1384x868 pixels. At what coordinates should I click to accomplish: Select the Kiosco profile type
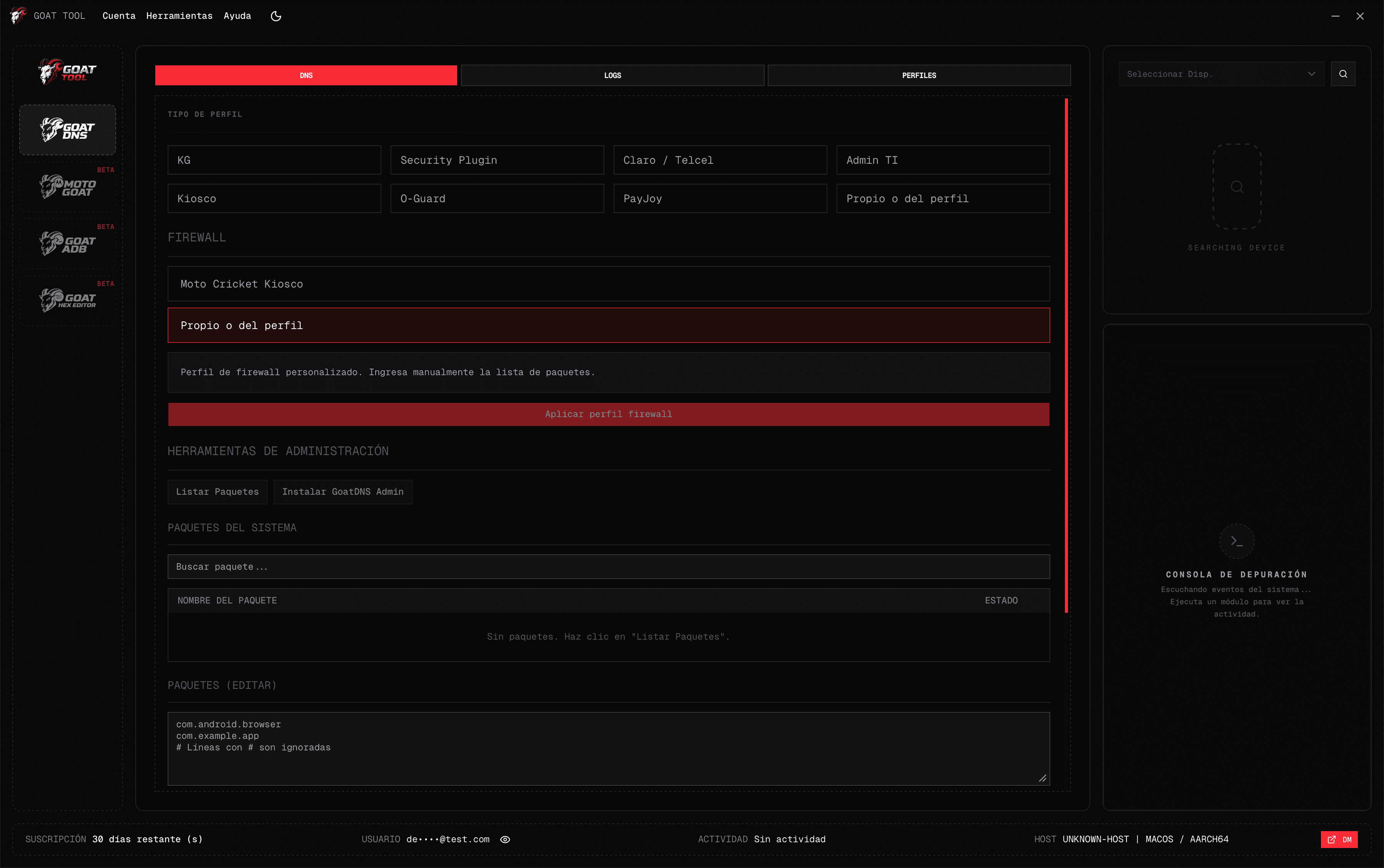click(274, 199)
